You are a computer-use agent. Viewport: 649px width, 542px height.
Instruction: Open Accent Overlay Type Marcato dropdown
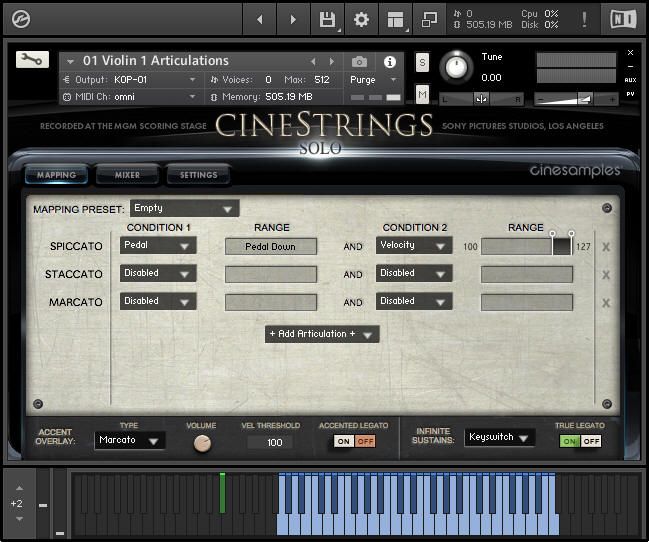tap(130, 440)
